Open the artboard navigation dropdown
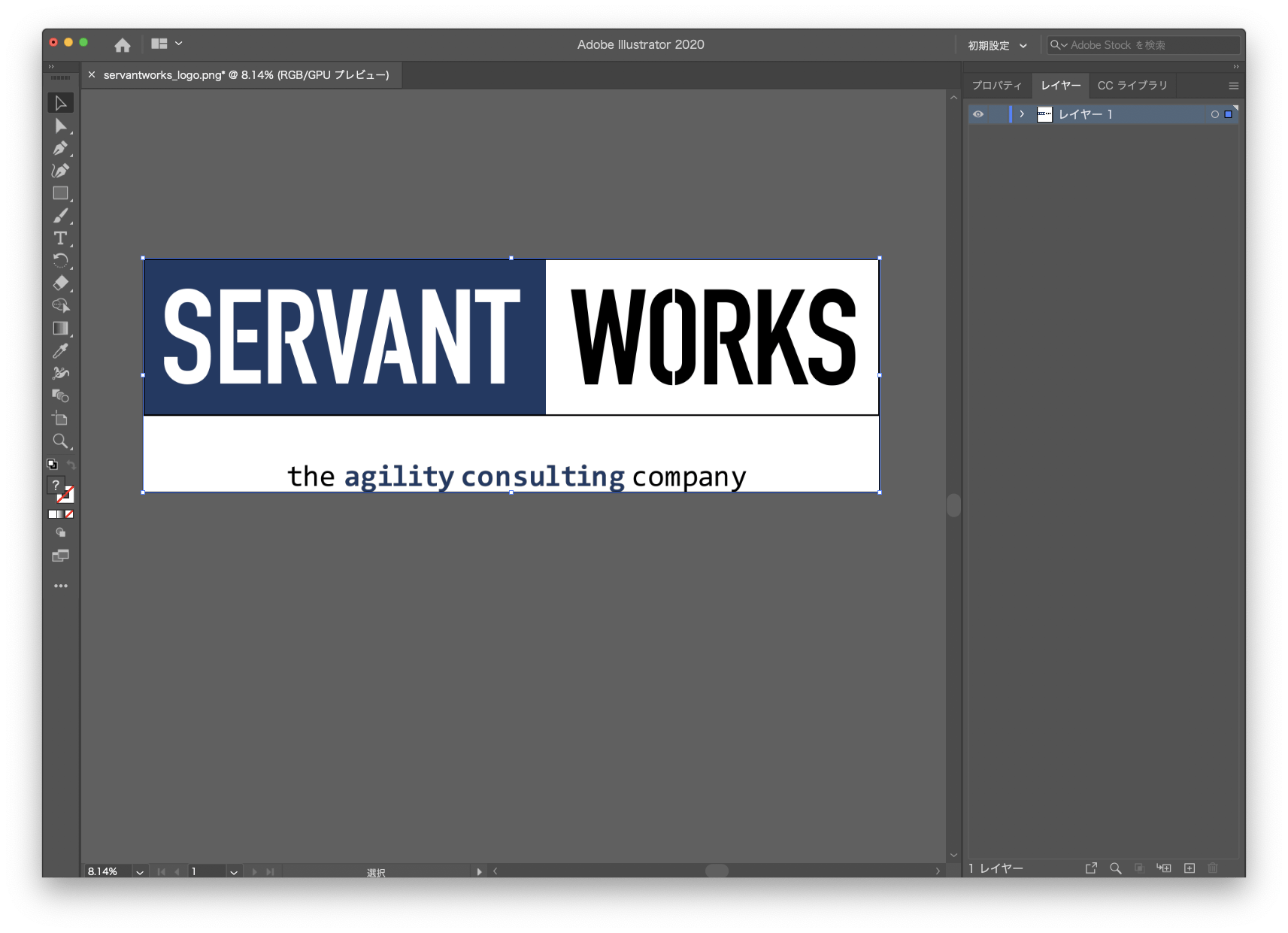1288x933 pixels. point(234,872)
